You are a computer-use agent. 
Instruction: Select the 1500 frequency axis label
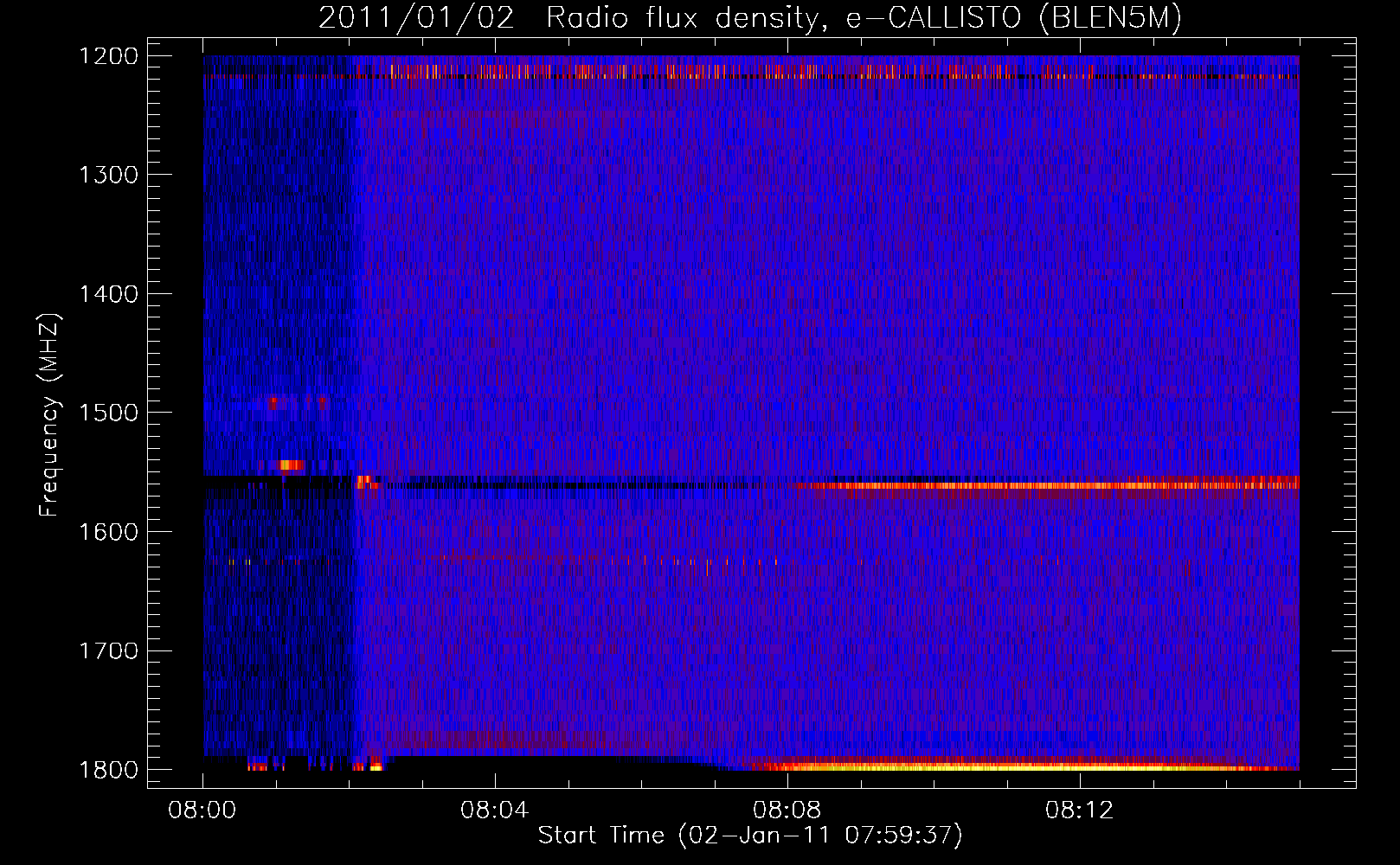[x=108, y=413]
